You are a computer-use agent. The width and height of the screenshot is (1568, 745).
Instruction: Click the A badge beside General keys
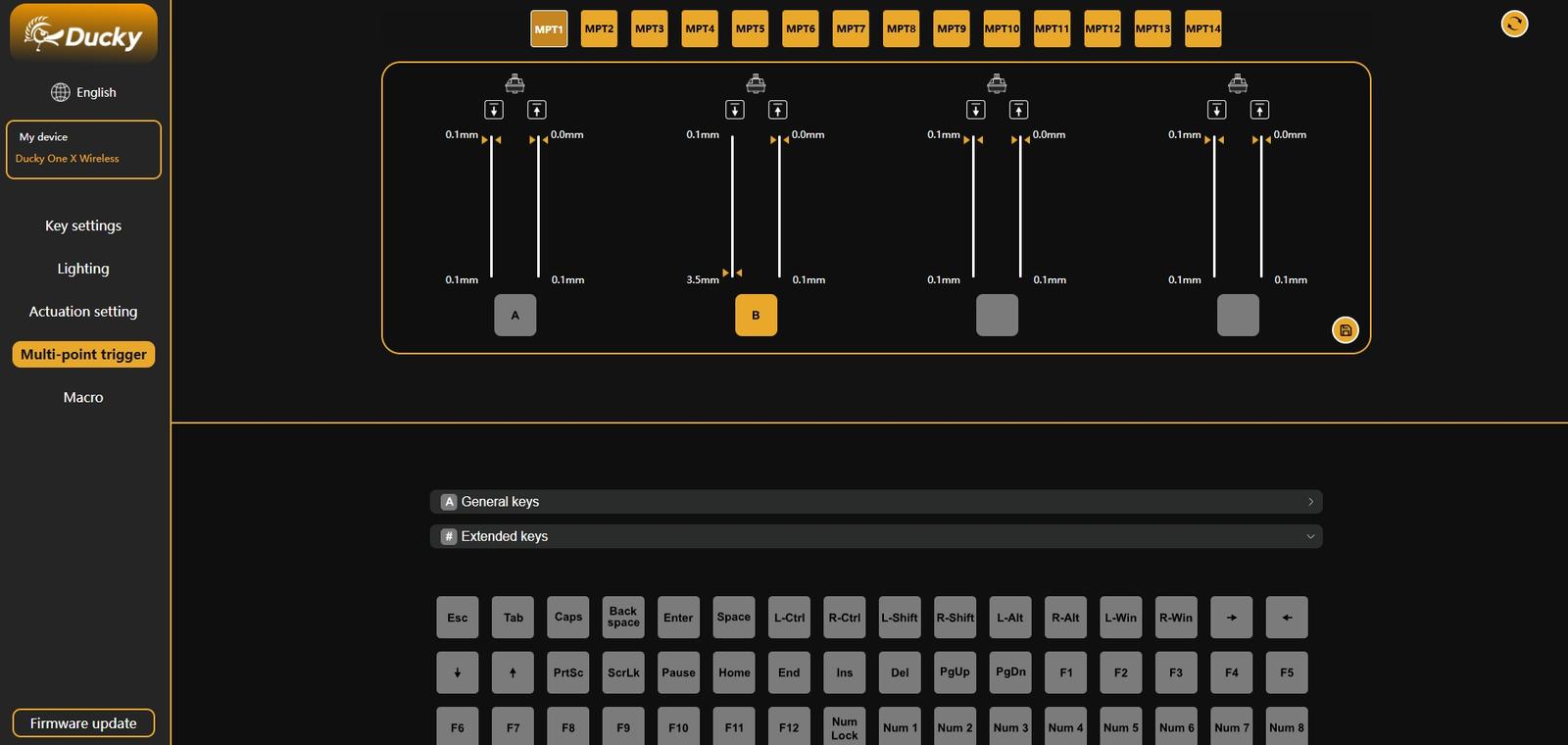(449, 502)
